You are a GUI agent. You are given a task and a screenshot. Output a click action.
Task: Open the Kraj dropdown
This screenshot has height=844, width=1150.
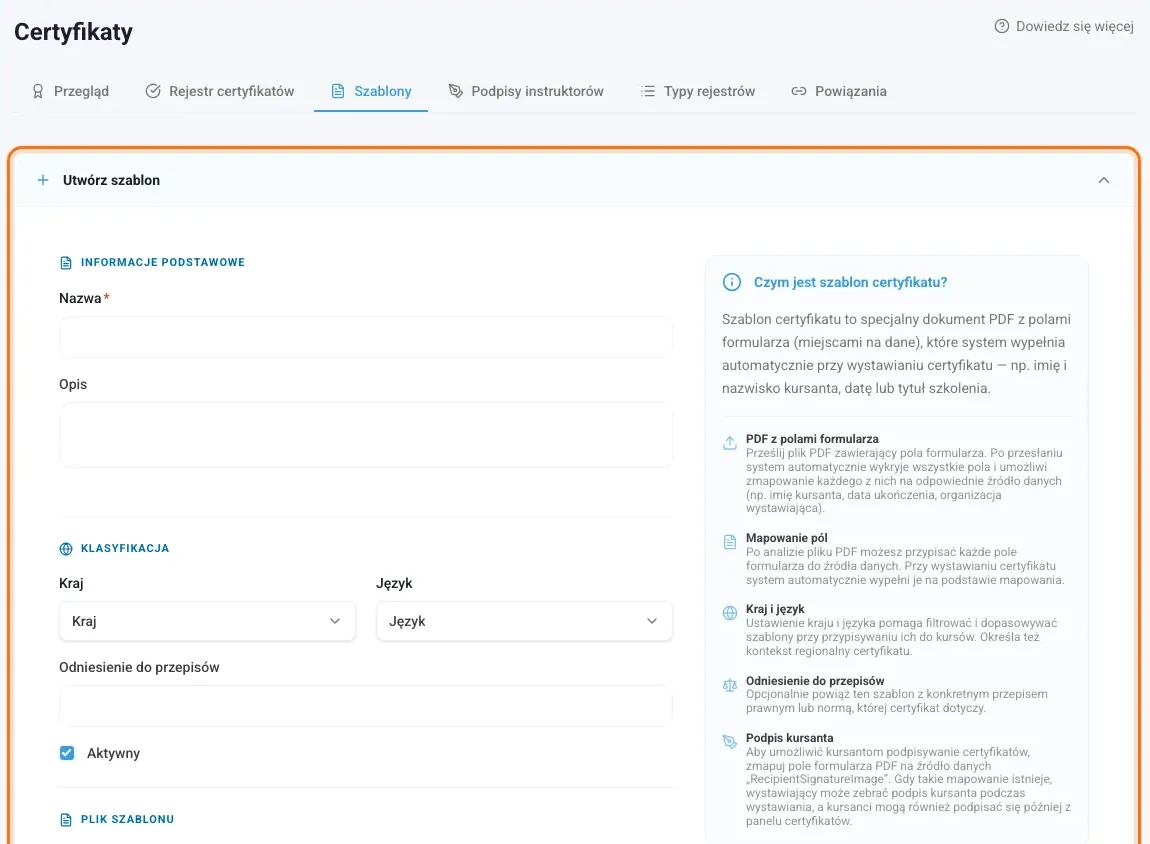click(x=208, y=621)
